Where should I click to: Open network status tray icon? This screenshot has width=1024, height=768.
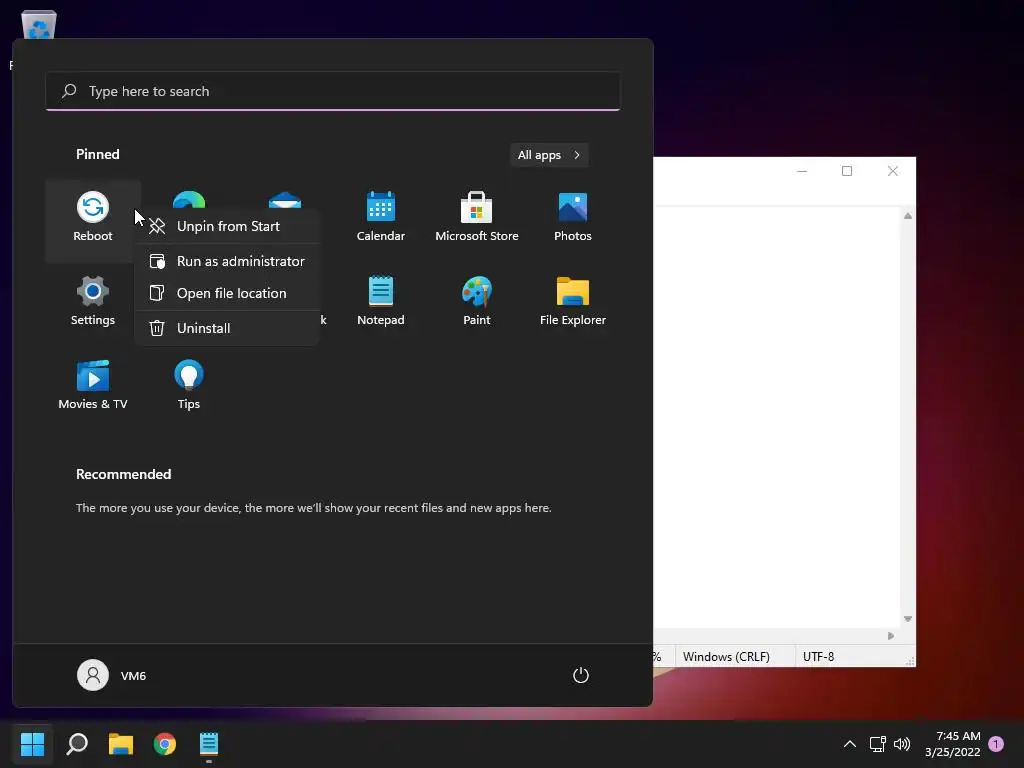(878, 744)
